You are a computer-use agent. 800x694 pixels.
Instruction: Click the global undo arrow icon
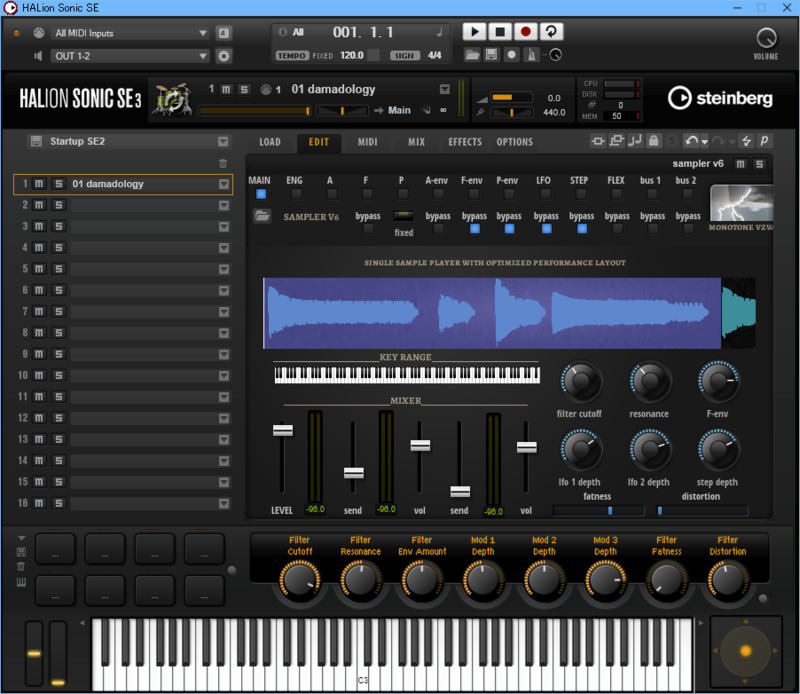(x=691, y=141)
